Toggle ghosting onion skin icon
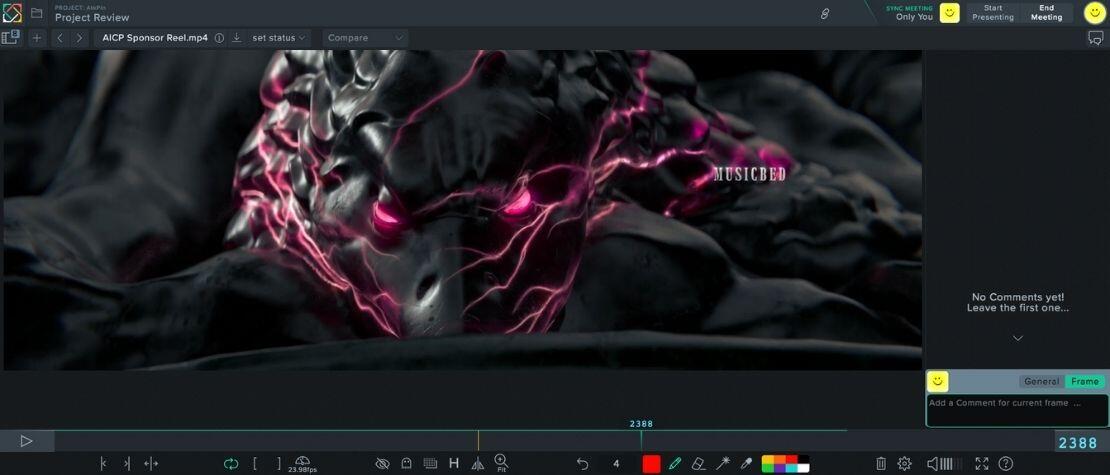 (406, 464)
